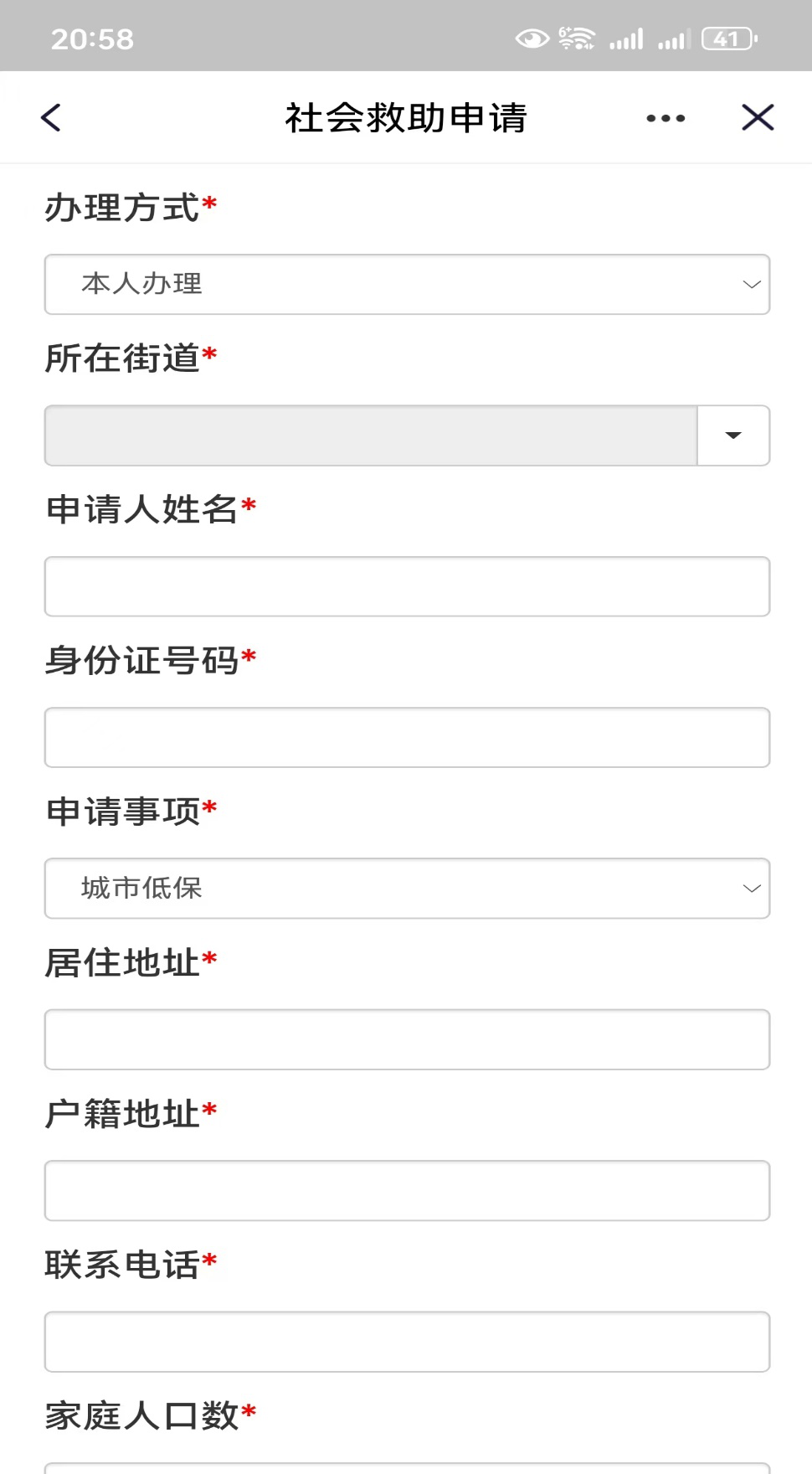Close the 社会救助申请 page with X
The image size is (812, 1474).
point(758,118)
